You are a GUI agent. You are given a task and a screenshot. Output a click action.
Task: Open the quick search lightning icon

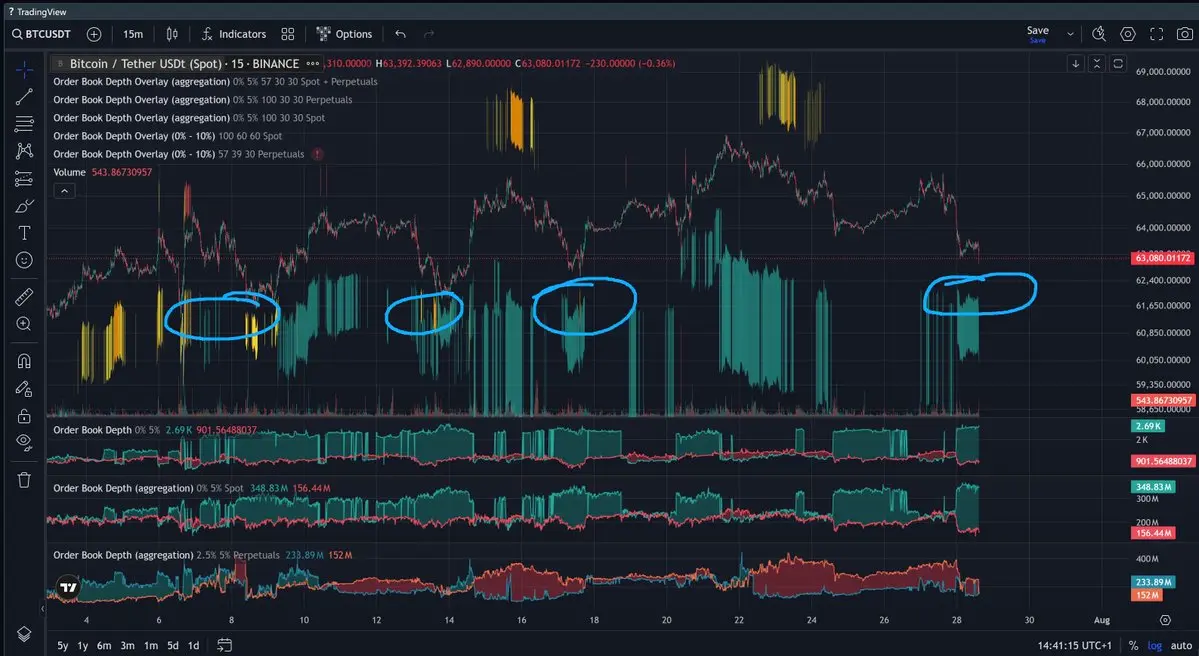pyautogui.click(x=1099, y=34)
